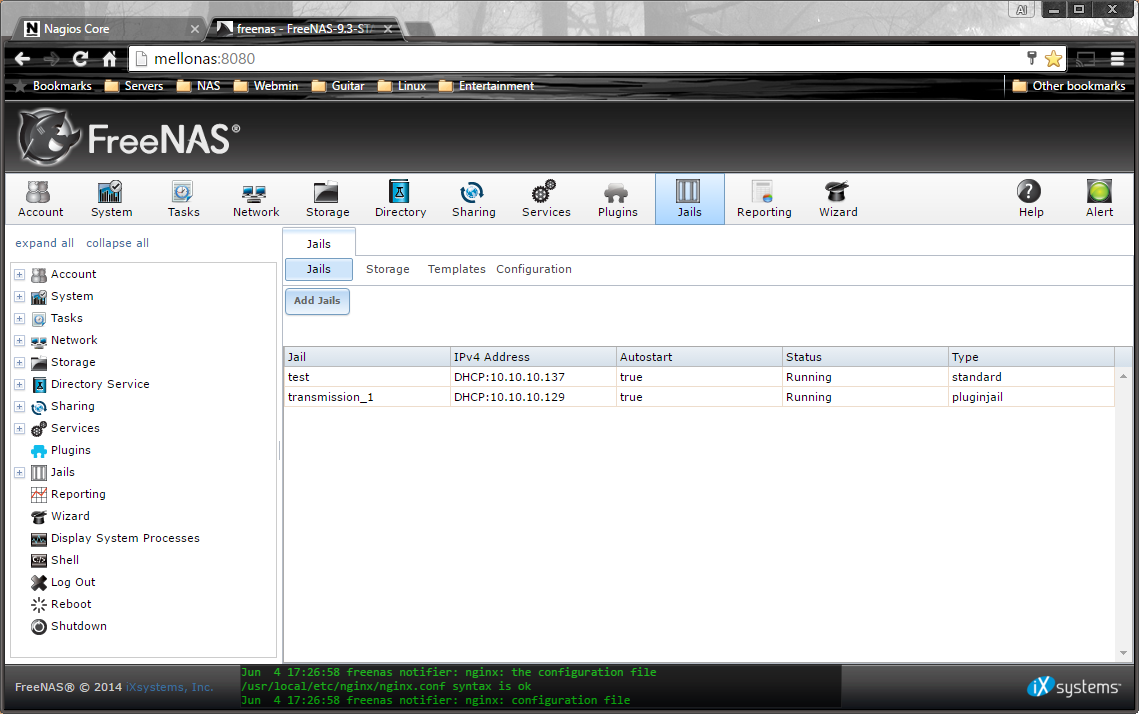Screen dimensions: 1139x714
Task: Open the Servers bookmarks folder
Action: [x=134, y=86]
